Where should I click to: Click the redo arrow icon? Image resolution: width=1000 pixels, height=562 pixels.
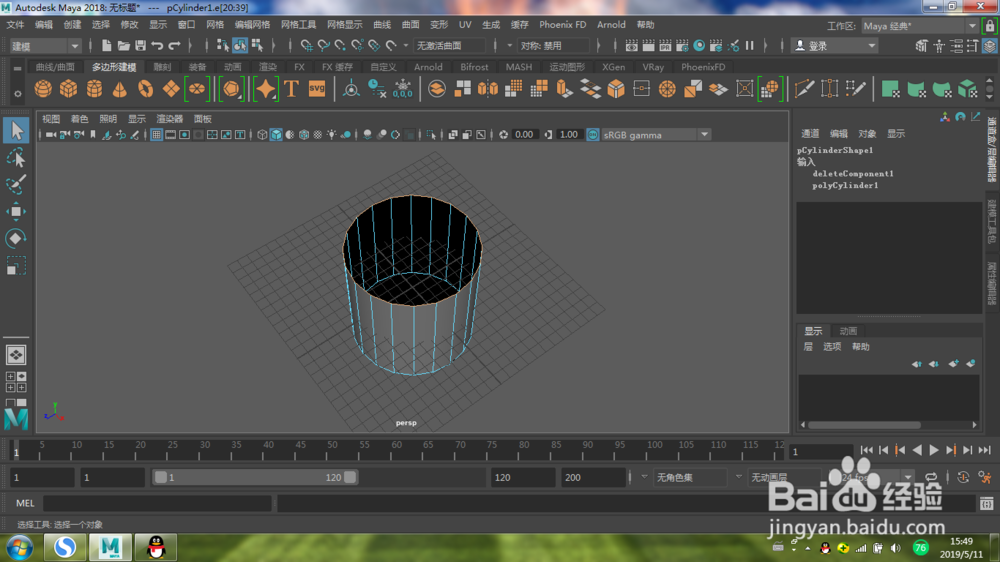point(174,45)
